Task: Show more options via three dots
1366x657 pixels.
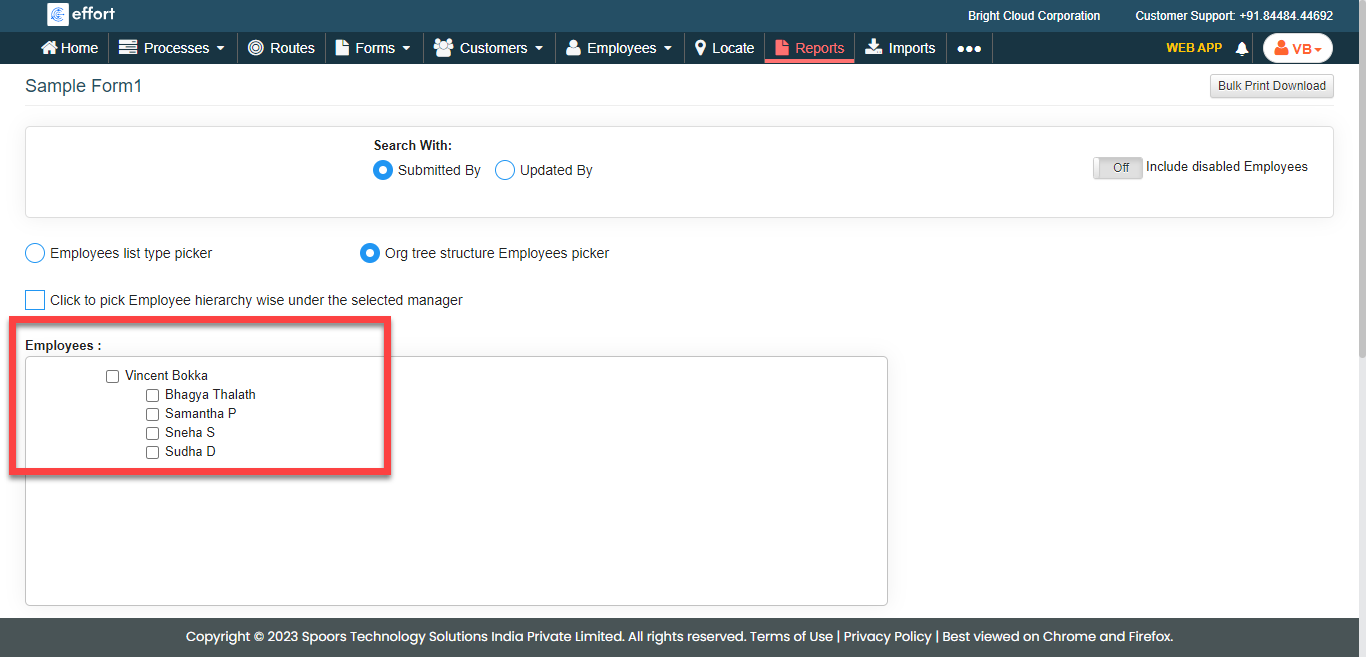Action: point(968,48)
